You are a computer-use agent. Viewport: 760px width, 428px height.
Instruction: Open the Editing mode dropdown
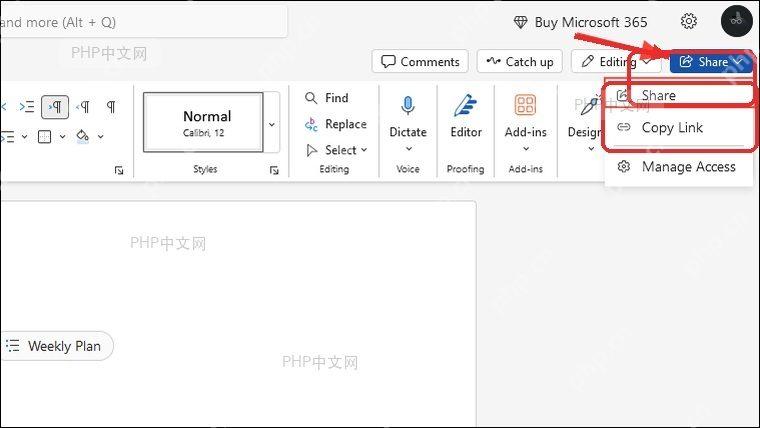pyautogui.click(x=617, y=62)
